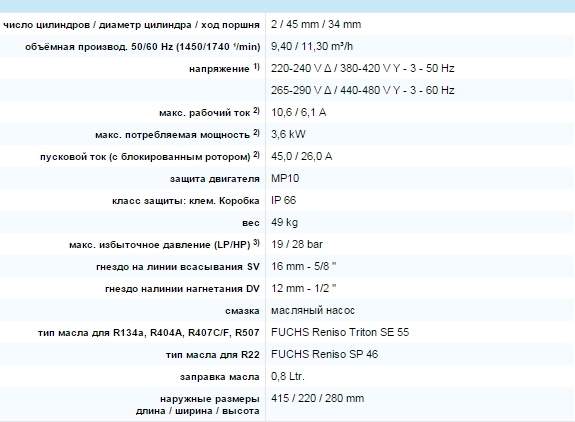Click FUCHS Reniso Triton SE 55 oil type
575x422 pixels.
[x=340, y=333]
